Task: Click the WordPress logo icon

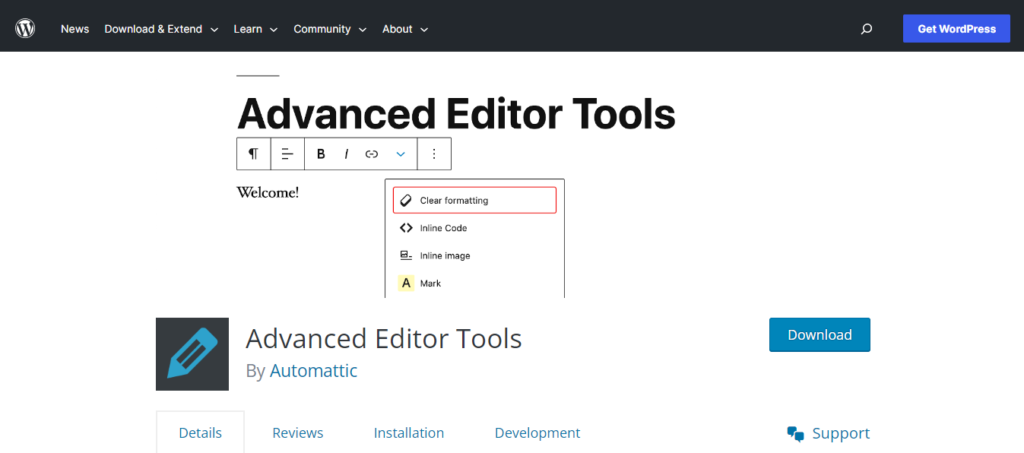Action: tap(25, 29)
